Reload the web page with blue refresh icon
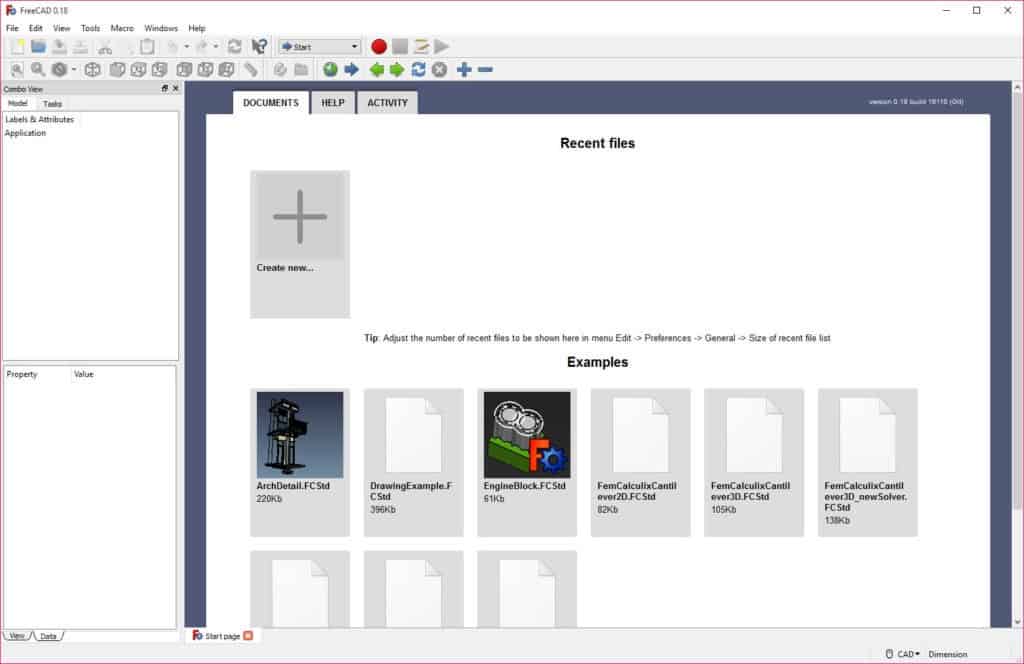 (419, 69)
